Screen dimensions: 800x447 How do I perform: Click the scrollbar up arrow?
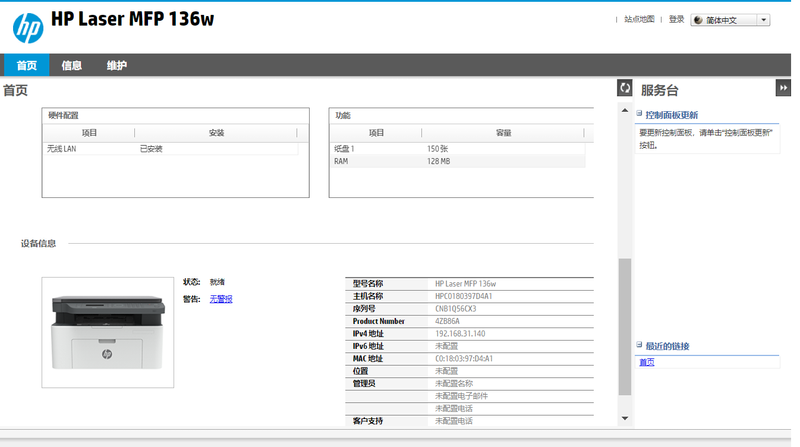(x=625, y=110)
